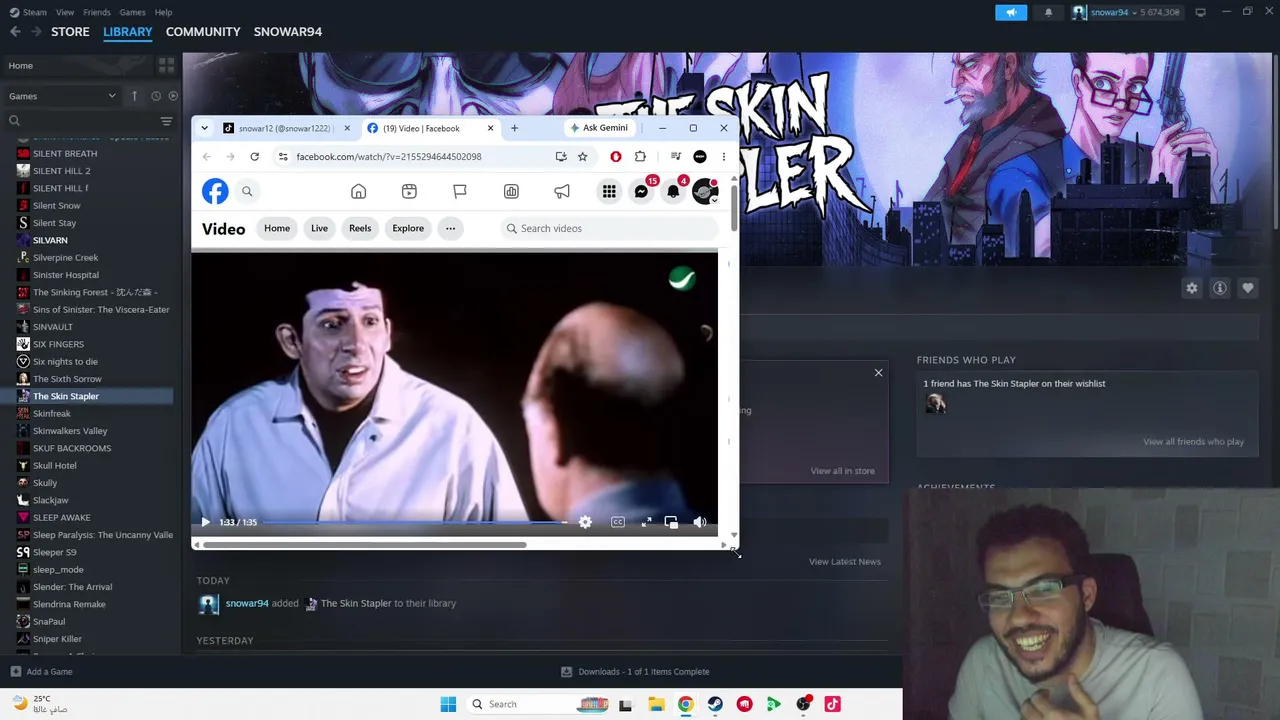Play the Facebook video
Screen dimensions: 1280x720
(x=205, y=522)
